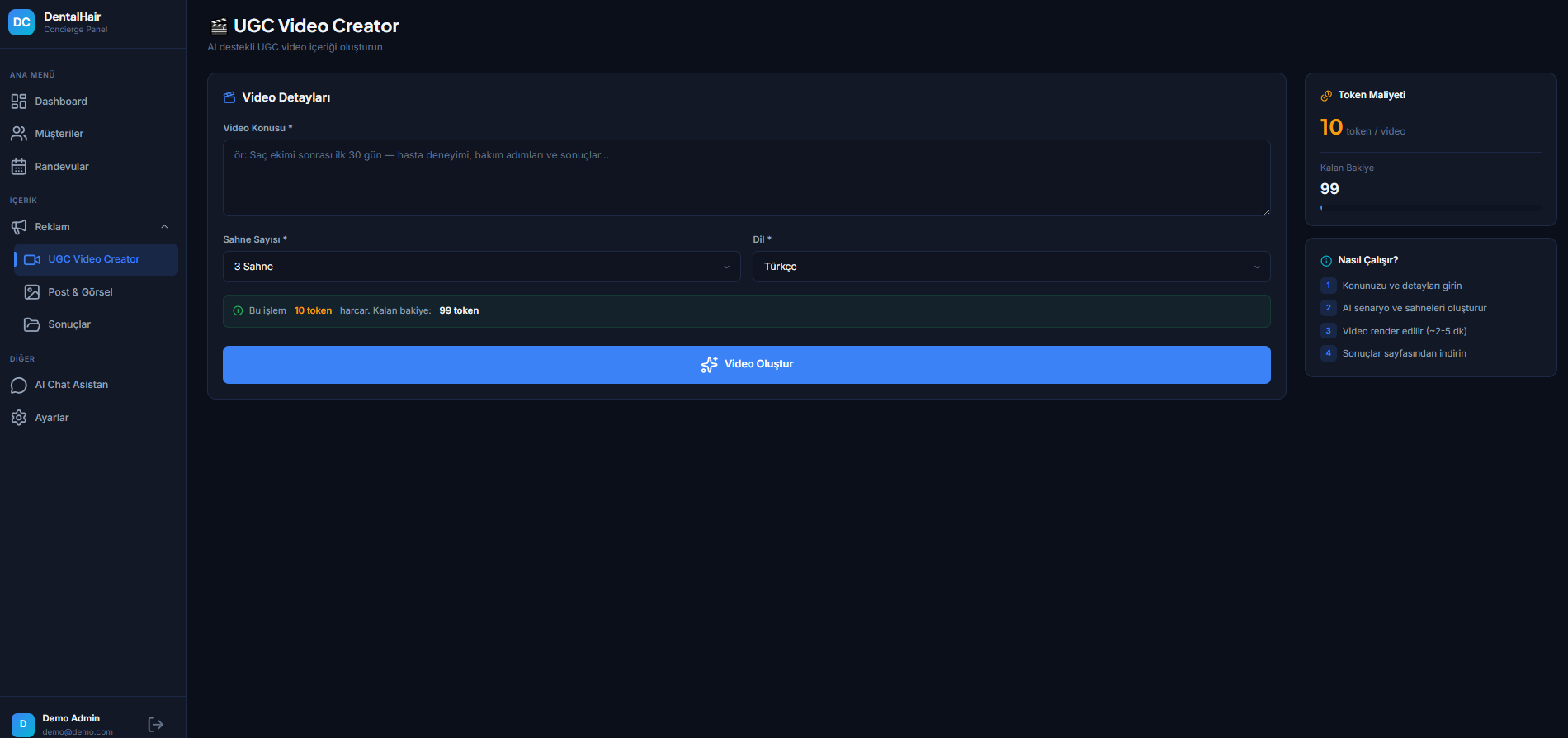This screenshot has width=1568, height=738.
Task: Open the Dil language dropdown
Action: [x=1011, y=267]
